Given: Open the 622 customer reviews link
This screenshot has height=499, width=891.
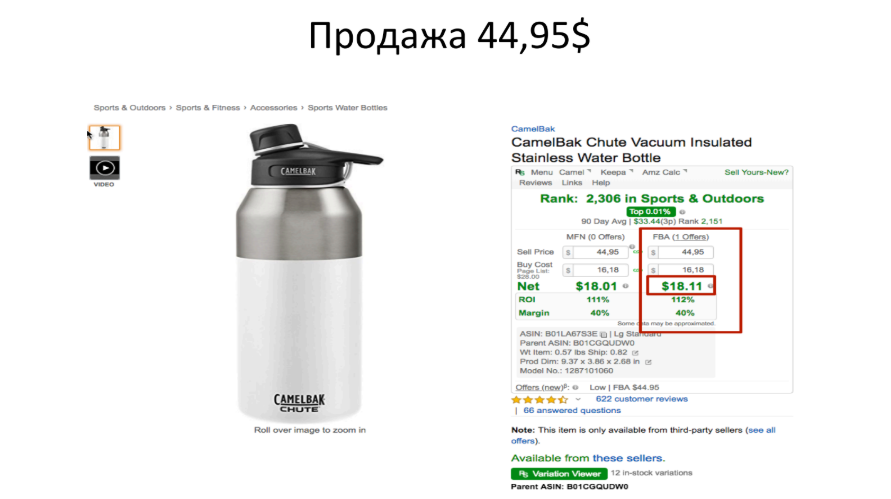Looking at the screenshot, I should pyautogui.click(x=642, y=399).
